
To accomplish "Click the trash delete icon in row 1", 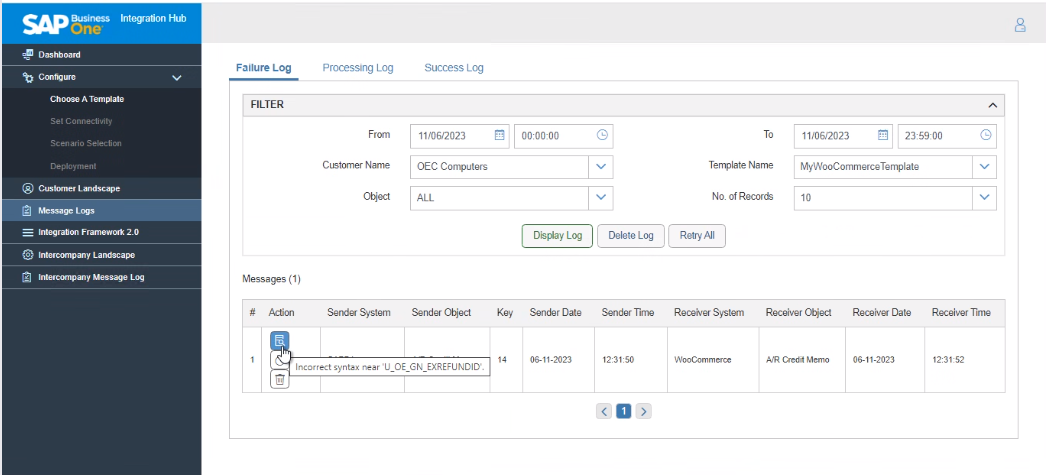I will [280, 379].
